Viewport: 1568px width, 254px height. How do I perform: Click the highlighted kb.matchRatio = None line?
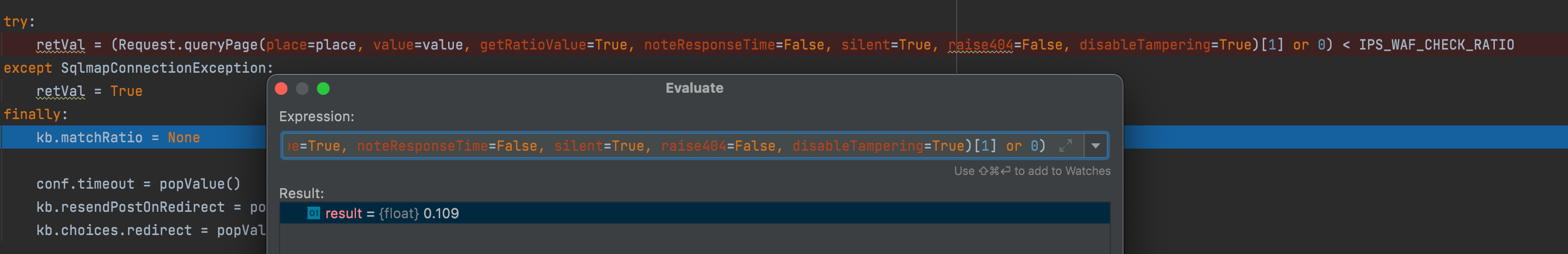[x=118, y=138]
